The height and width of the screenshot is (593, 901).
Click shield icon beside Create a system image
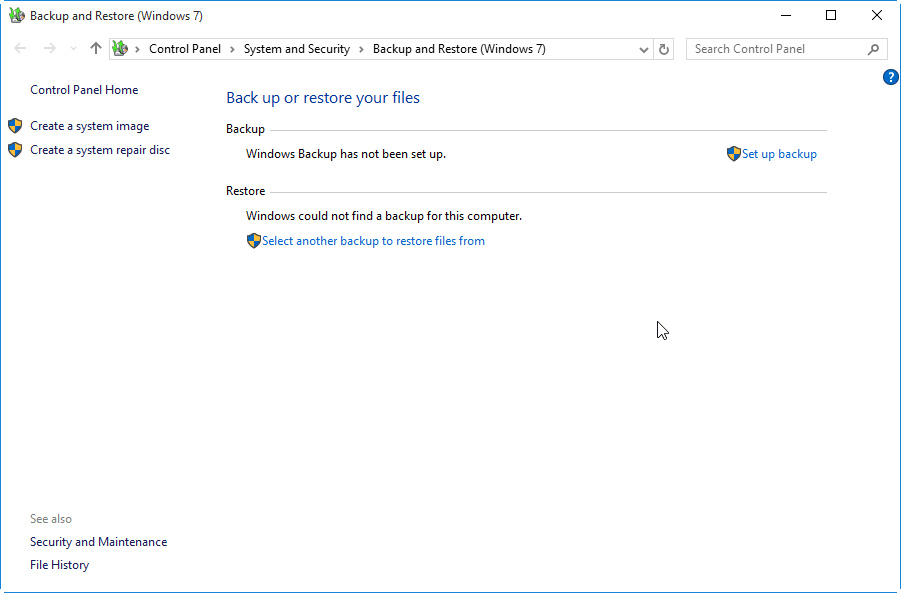[15, 126]
